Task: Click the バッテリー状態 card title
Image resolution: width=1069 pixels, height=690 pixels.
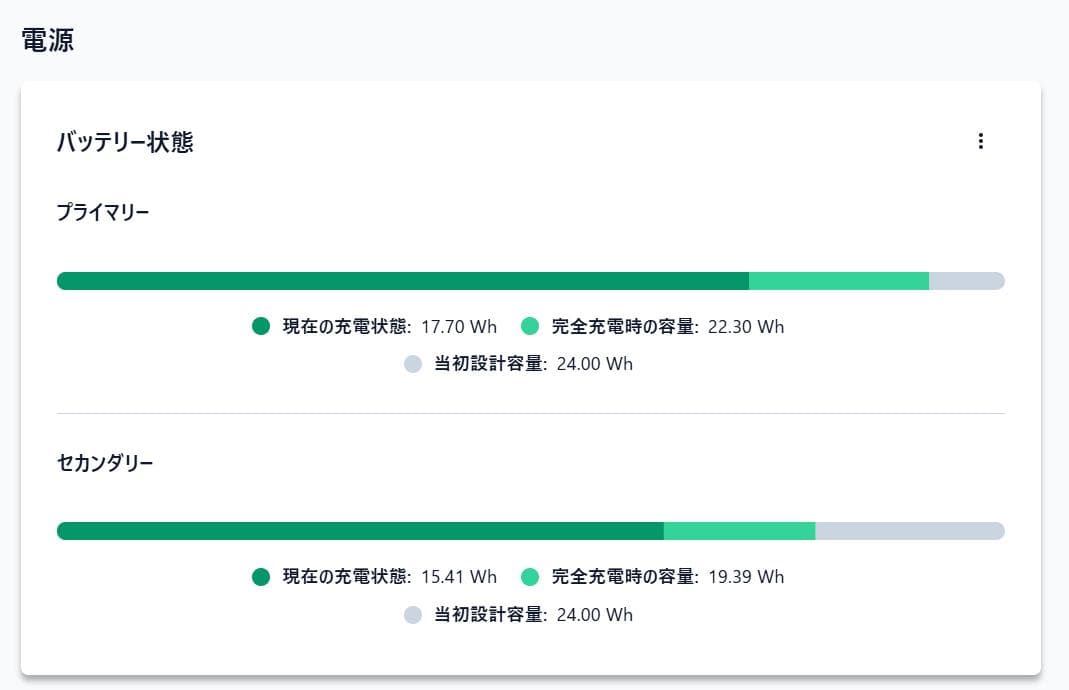Action: click(125, 142)
